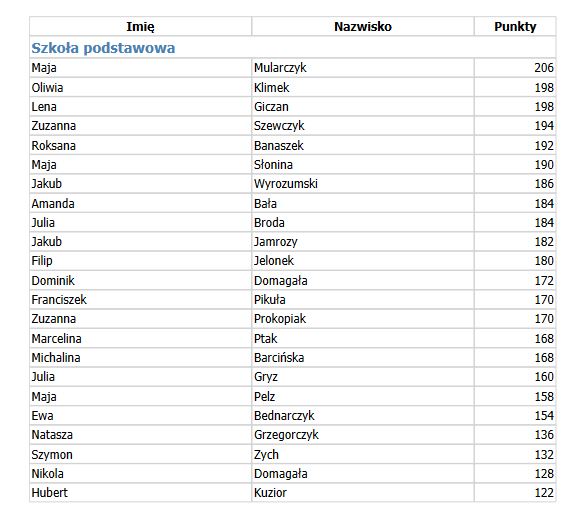Click the surname Mularczyk
This screenshot has height=524, width=583.
point(280,68)
